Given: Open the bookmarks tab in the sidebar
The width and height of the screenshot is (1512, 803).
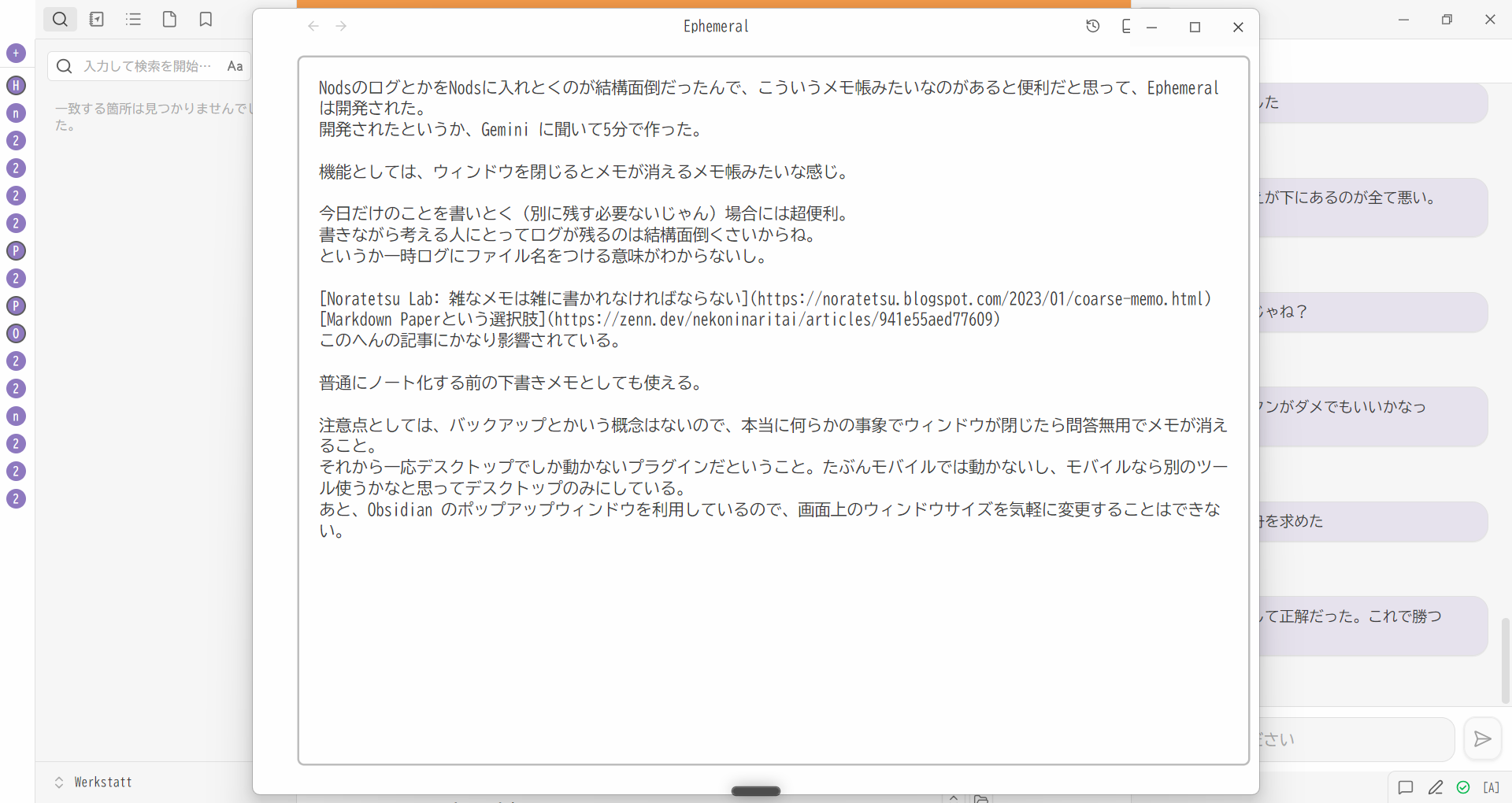Looking at the screenshot, I should click(206, 20).
